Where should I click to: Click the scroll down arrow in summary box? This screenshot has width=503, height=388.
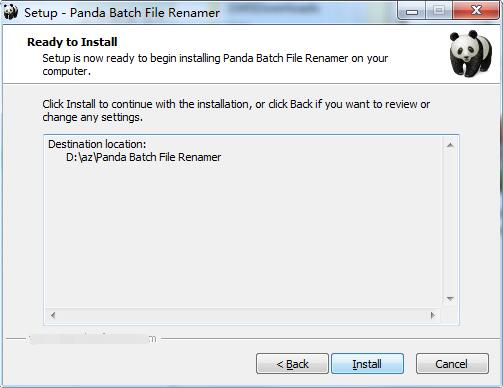(450, 298)
